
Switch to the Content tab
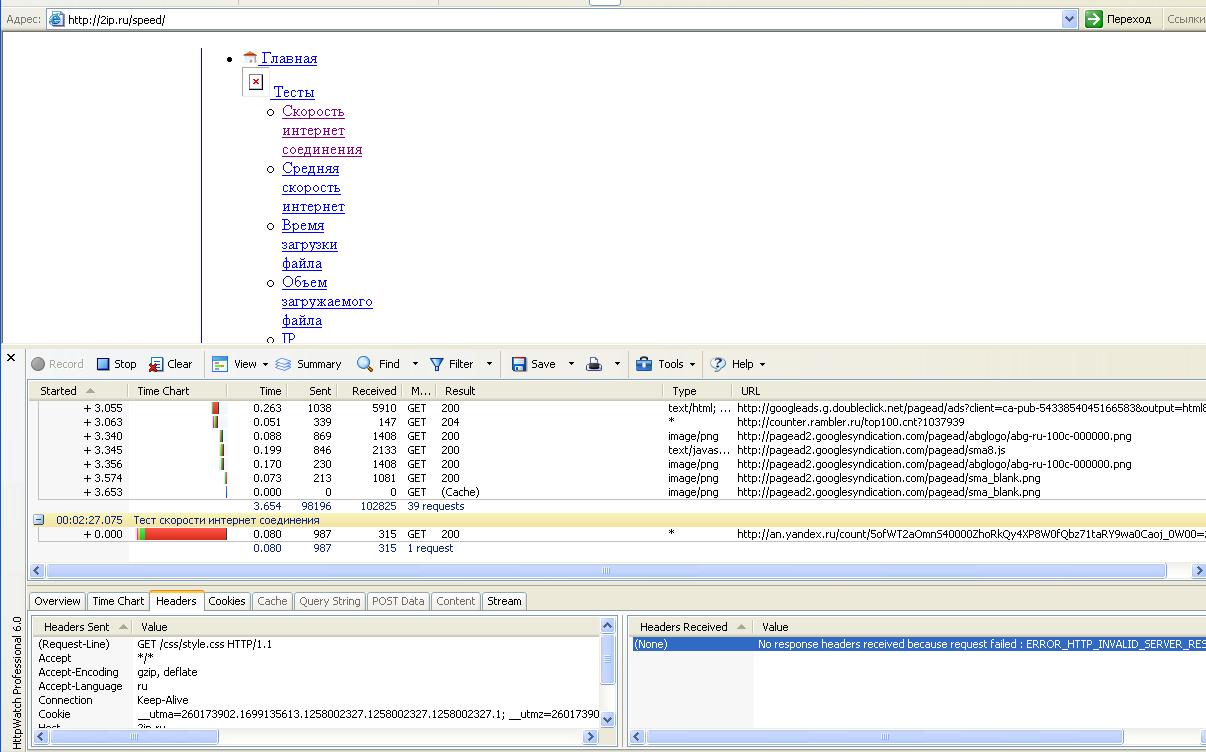(455, 601)
